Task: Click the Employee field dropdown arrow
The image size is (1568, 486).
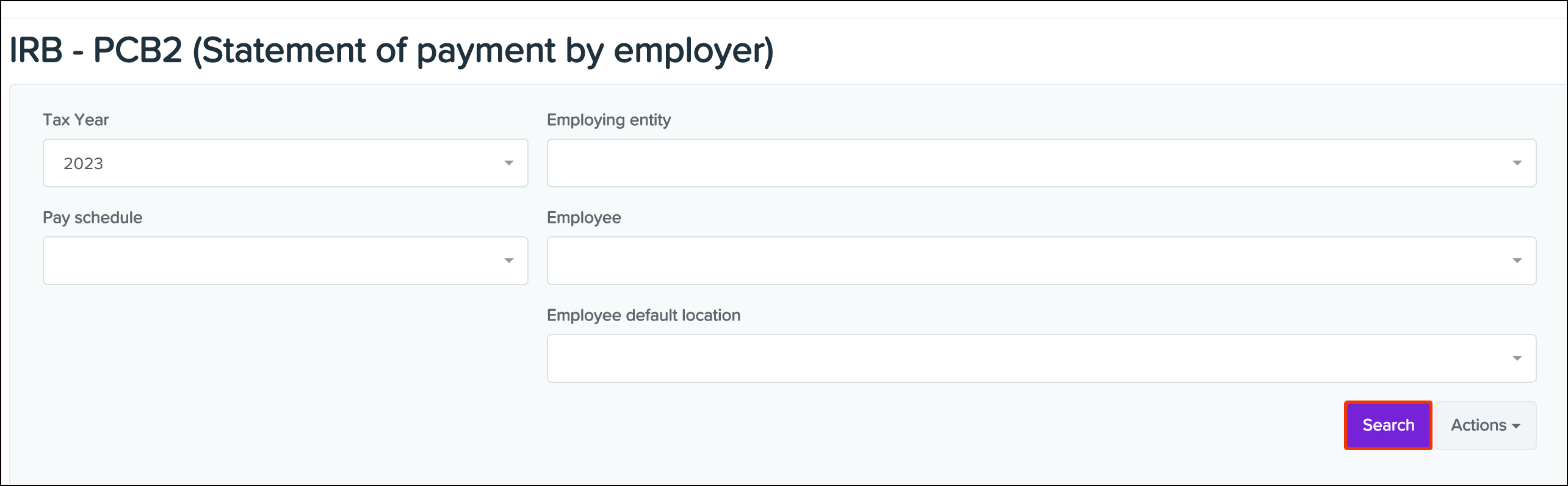Action: pyautogui.click(x=1517, y=261)
